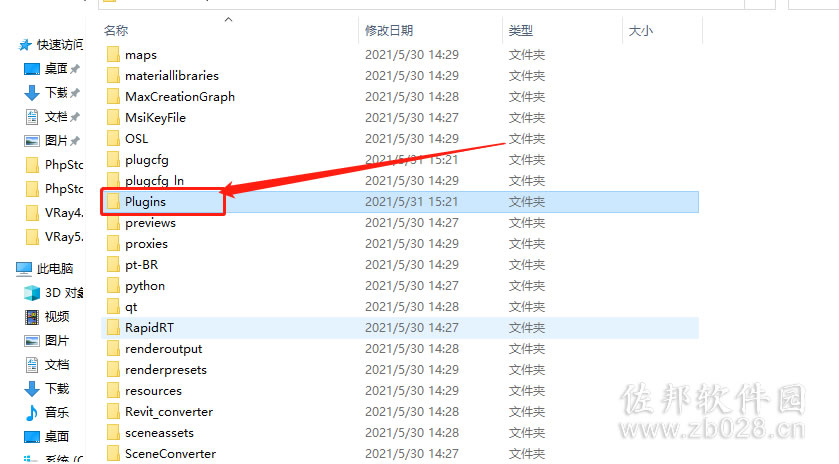Open 图片 under 此电脑
The height and width of the screenshot is (464, 839).
57,341
